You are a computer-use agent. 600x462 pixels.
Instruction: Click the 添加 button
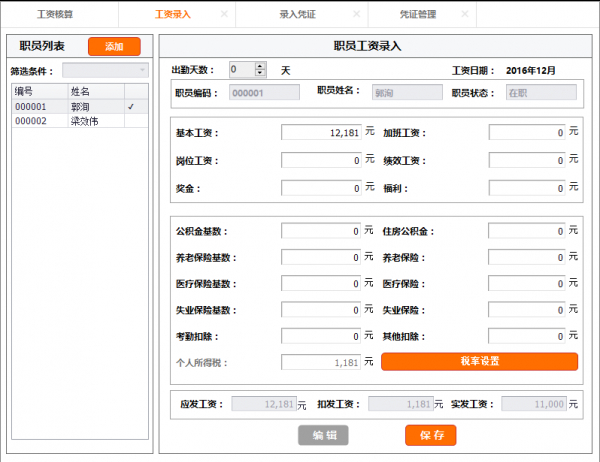coord(114,46)
